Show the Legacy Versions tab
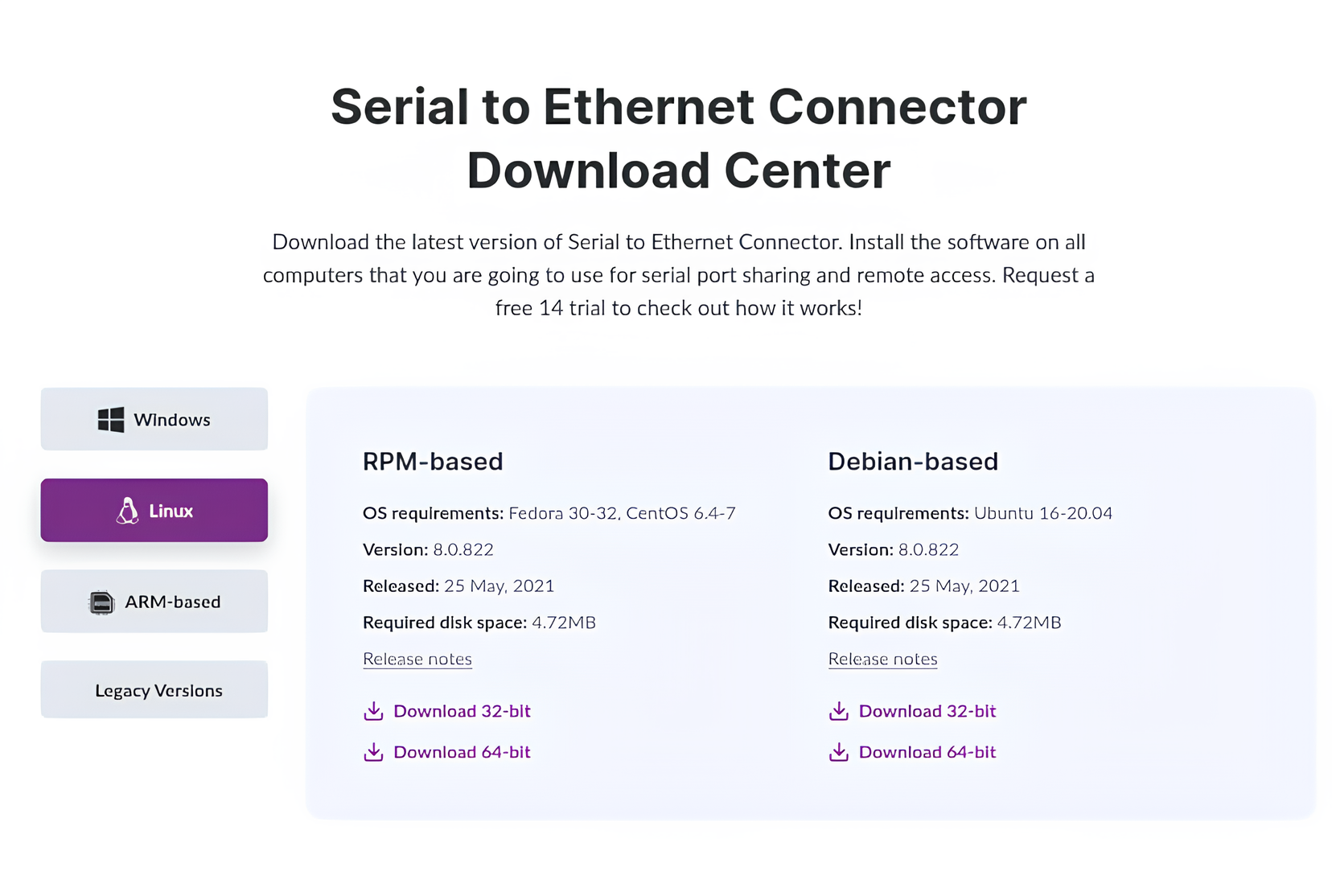This screenshot has width=1332, height=896. [x=158, y=691]
